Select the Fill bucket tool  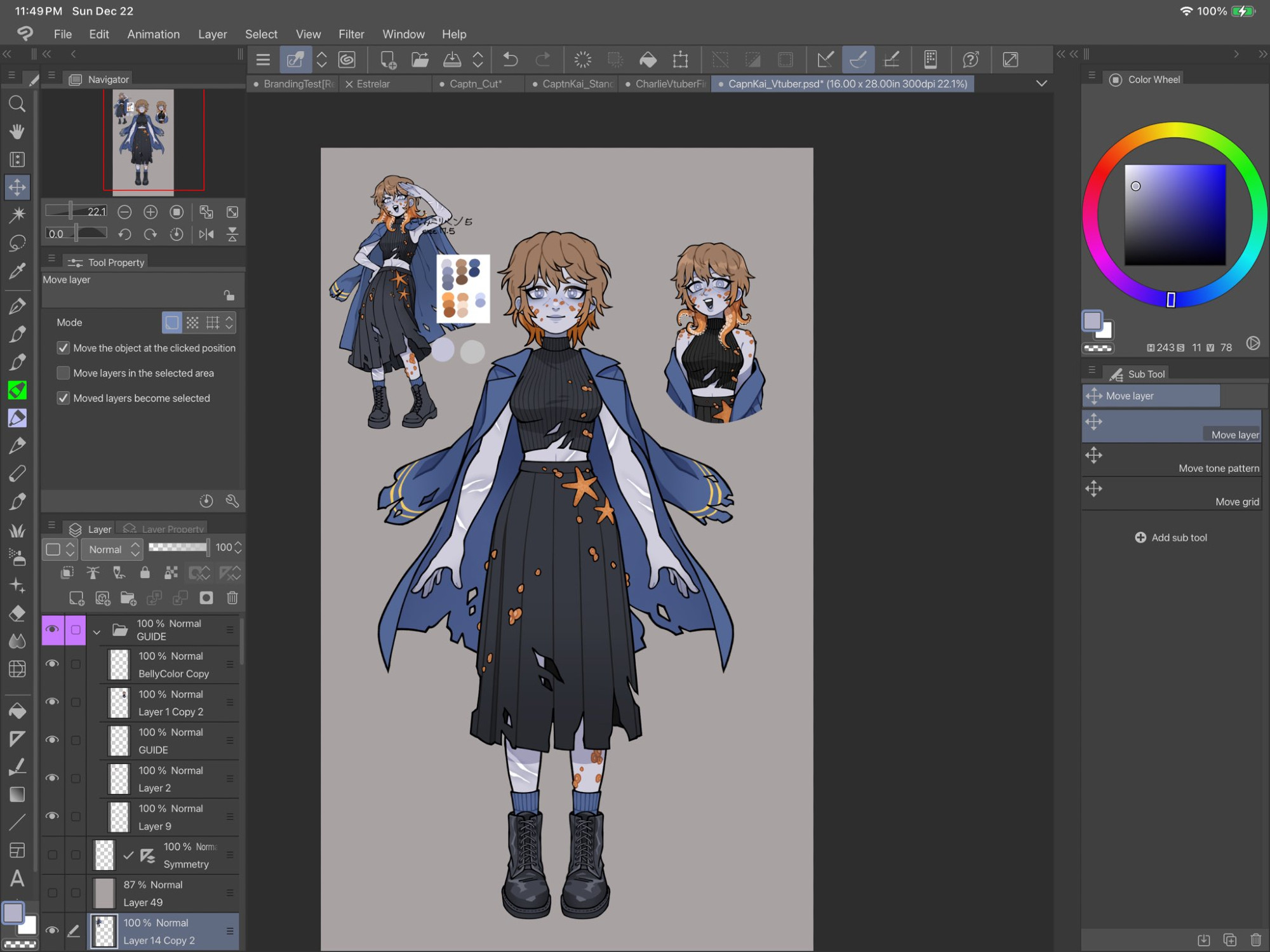tap(17, 710)
